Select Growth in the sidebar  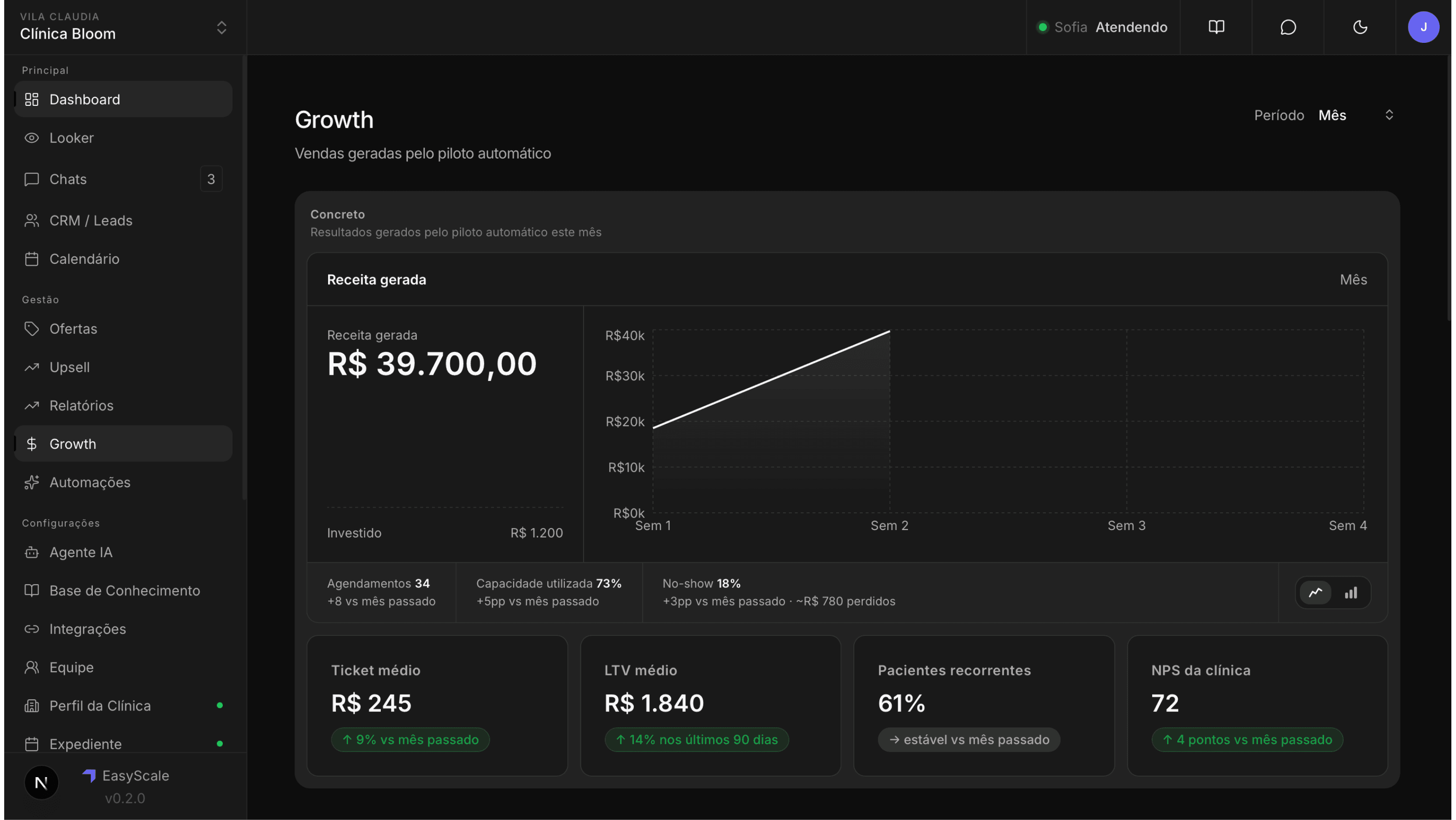click(x=123, y=444)
